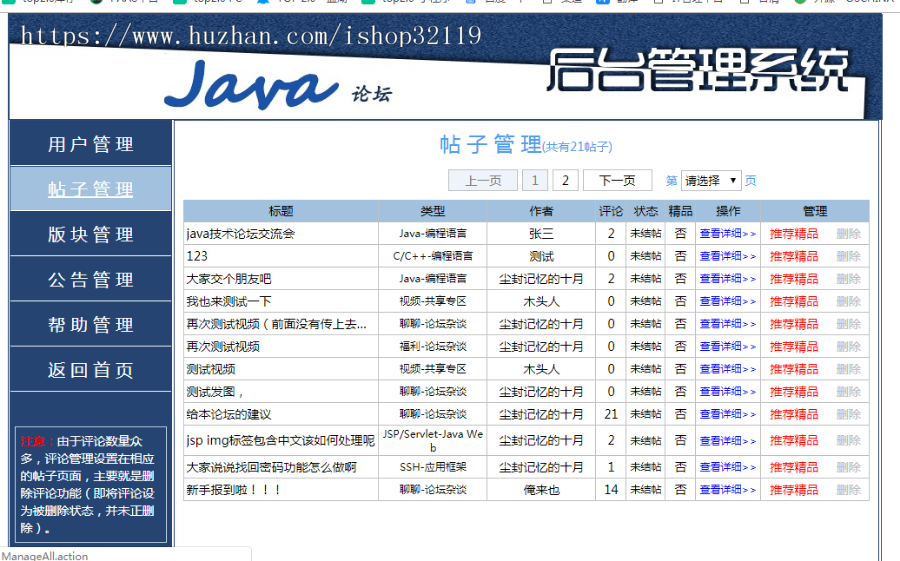Image resolution: width=900 pixels, height=561 pixels.
Task: Delete the java技术论坛交流会 post
Action: pos(848,234)
